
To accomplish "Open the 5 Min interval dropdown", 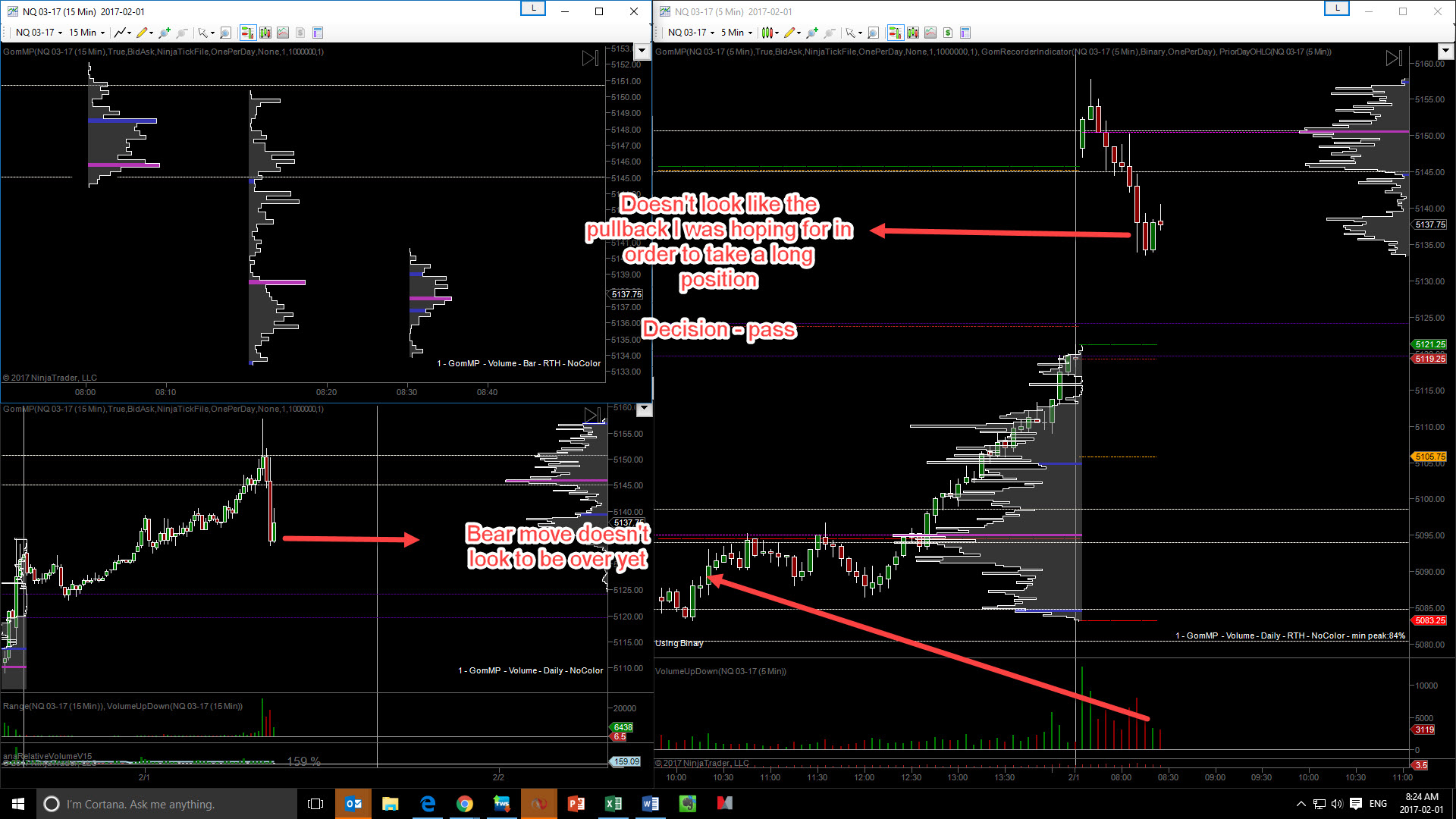I will point(736,33).
